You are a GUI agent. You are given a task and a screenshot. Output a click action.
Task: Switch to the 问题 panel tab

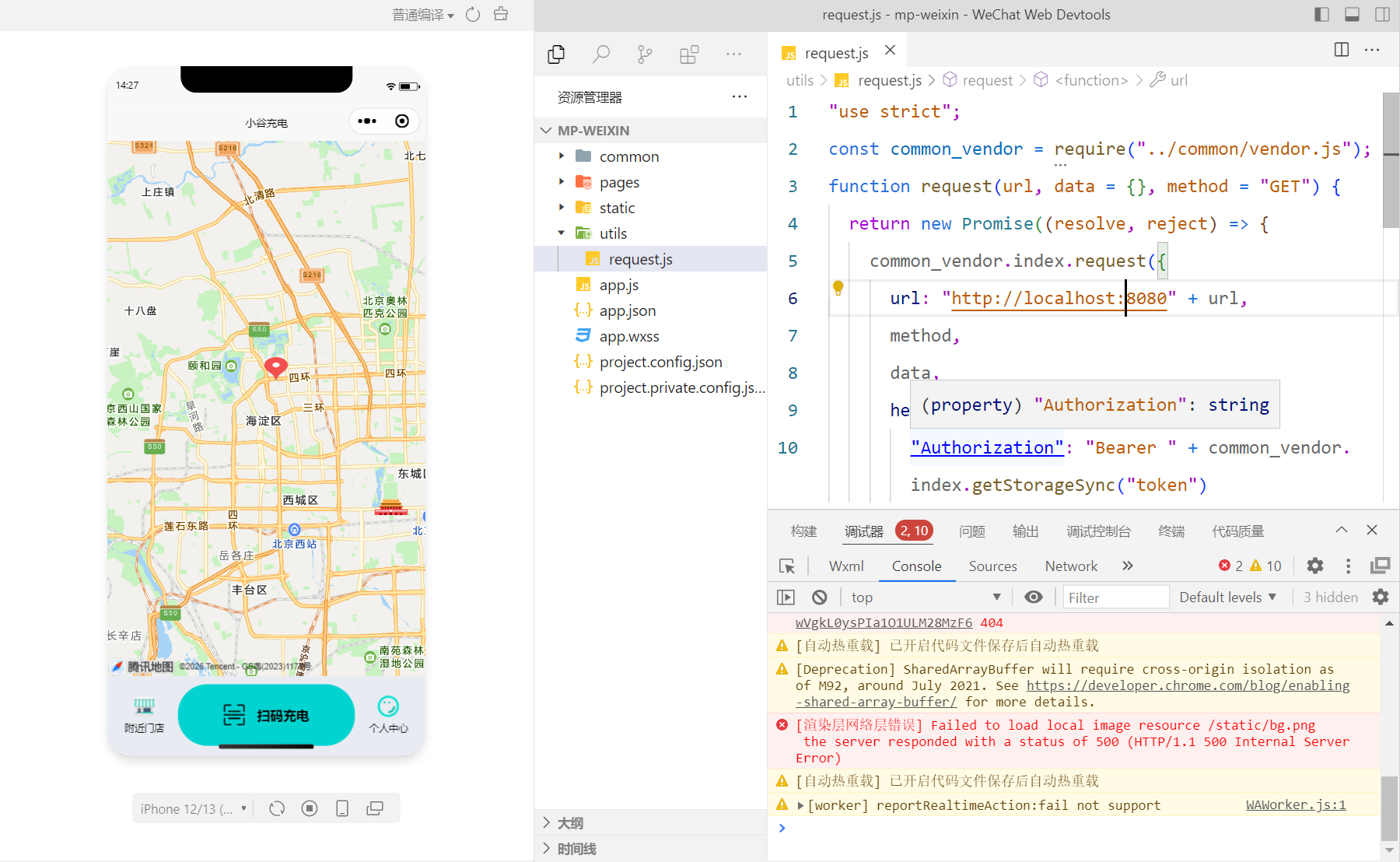(972, 531)
